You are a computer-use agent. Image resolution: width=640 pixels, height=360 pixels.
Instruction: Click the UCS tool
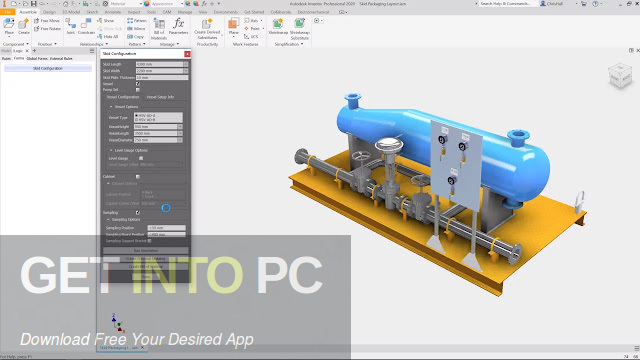(x=251, y=36)
